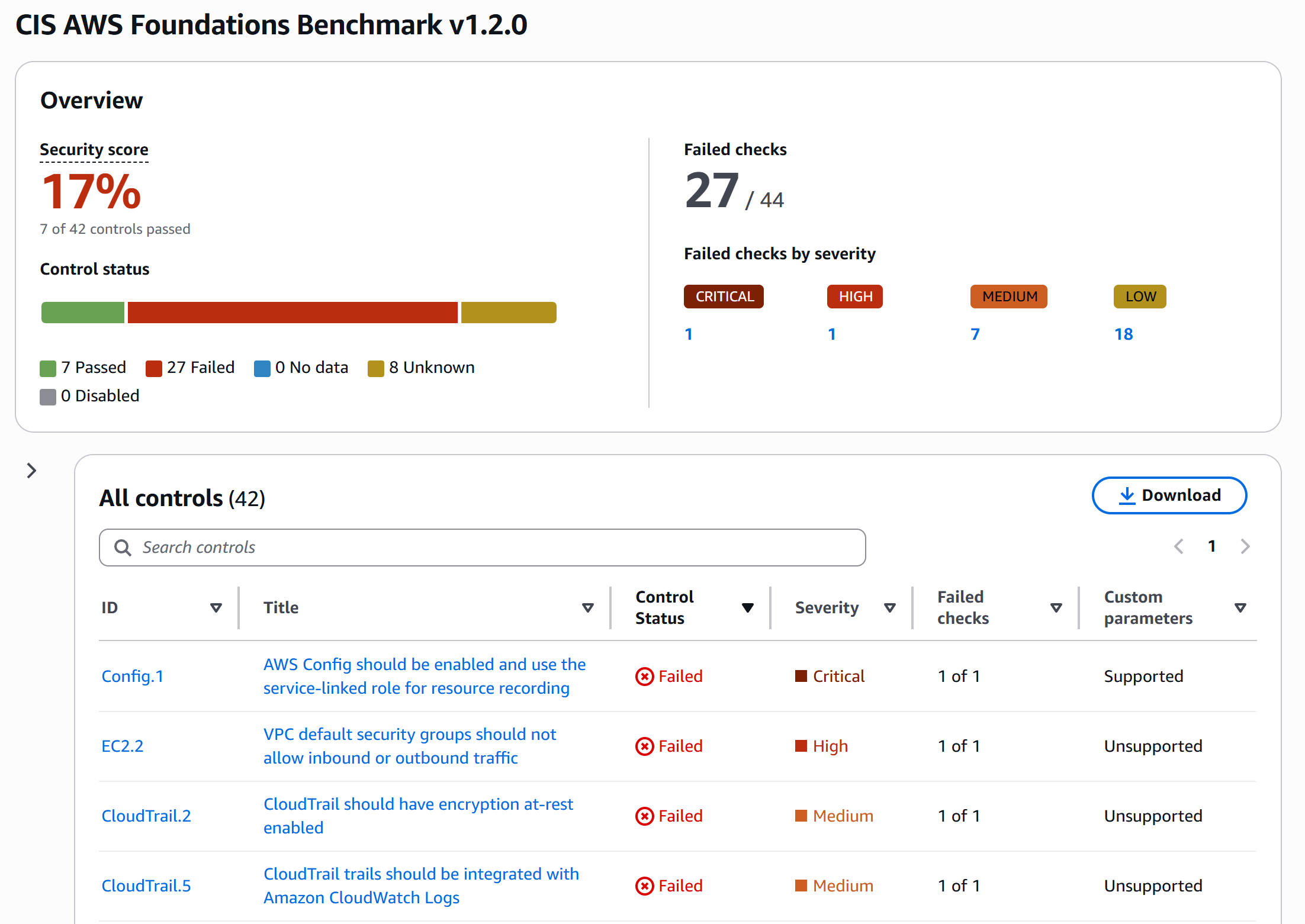Open CloudTrail CloudWatch Logs integration title
The width and height of the screenshot is (1305, 924).
pos(421,886)
